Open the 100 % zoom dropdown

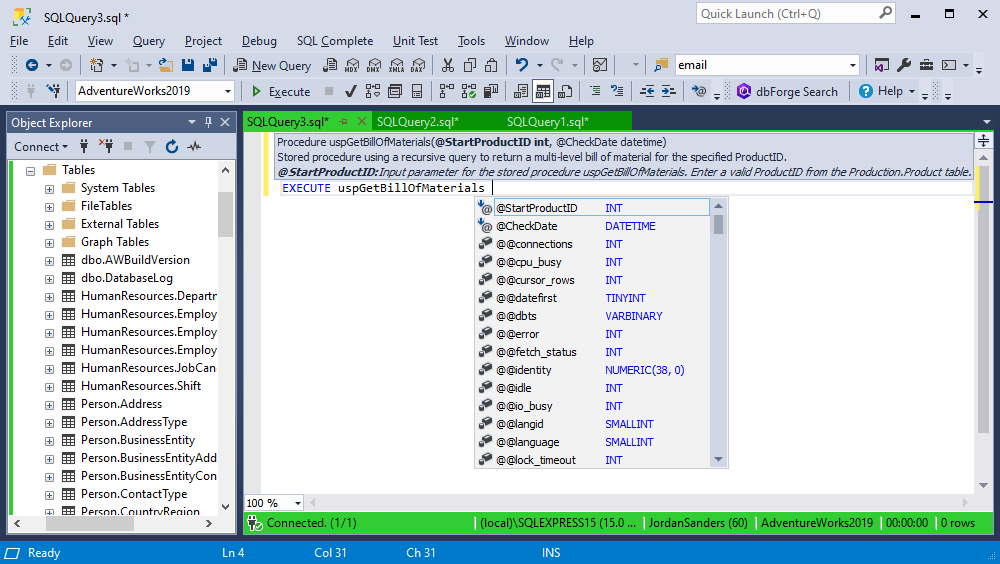click(x=297, y=503)
